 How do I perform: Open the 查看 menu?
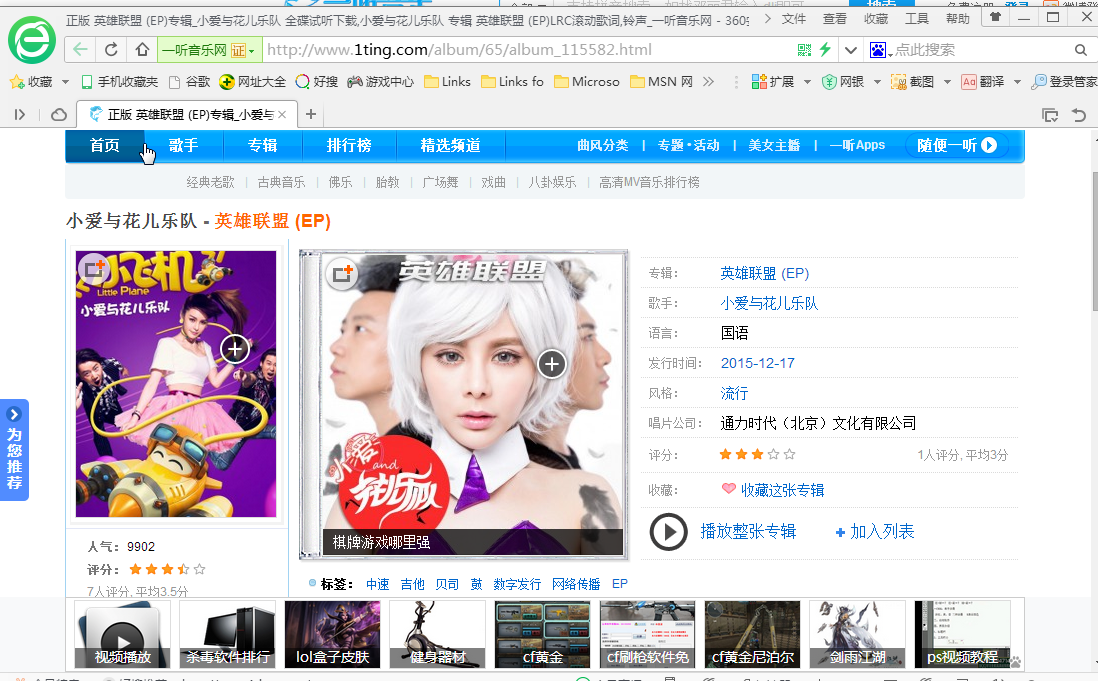pyautogui.click(x=835, y=19)
